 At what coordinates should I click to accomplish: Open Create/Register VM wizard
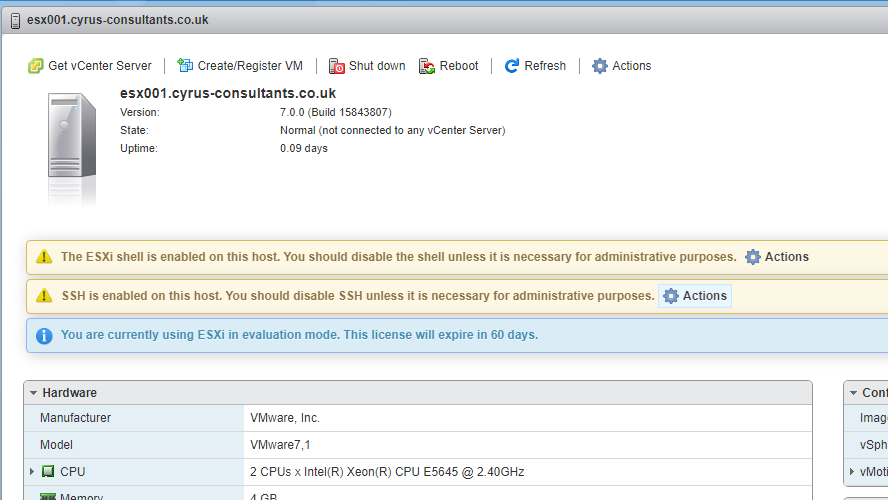pos(240,66)
